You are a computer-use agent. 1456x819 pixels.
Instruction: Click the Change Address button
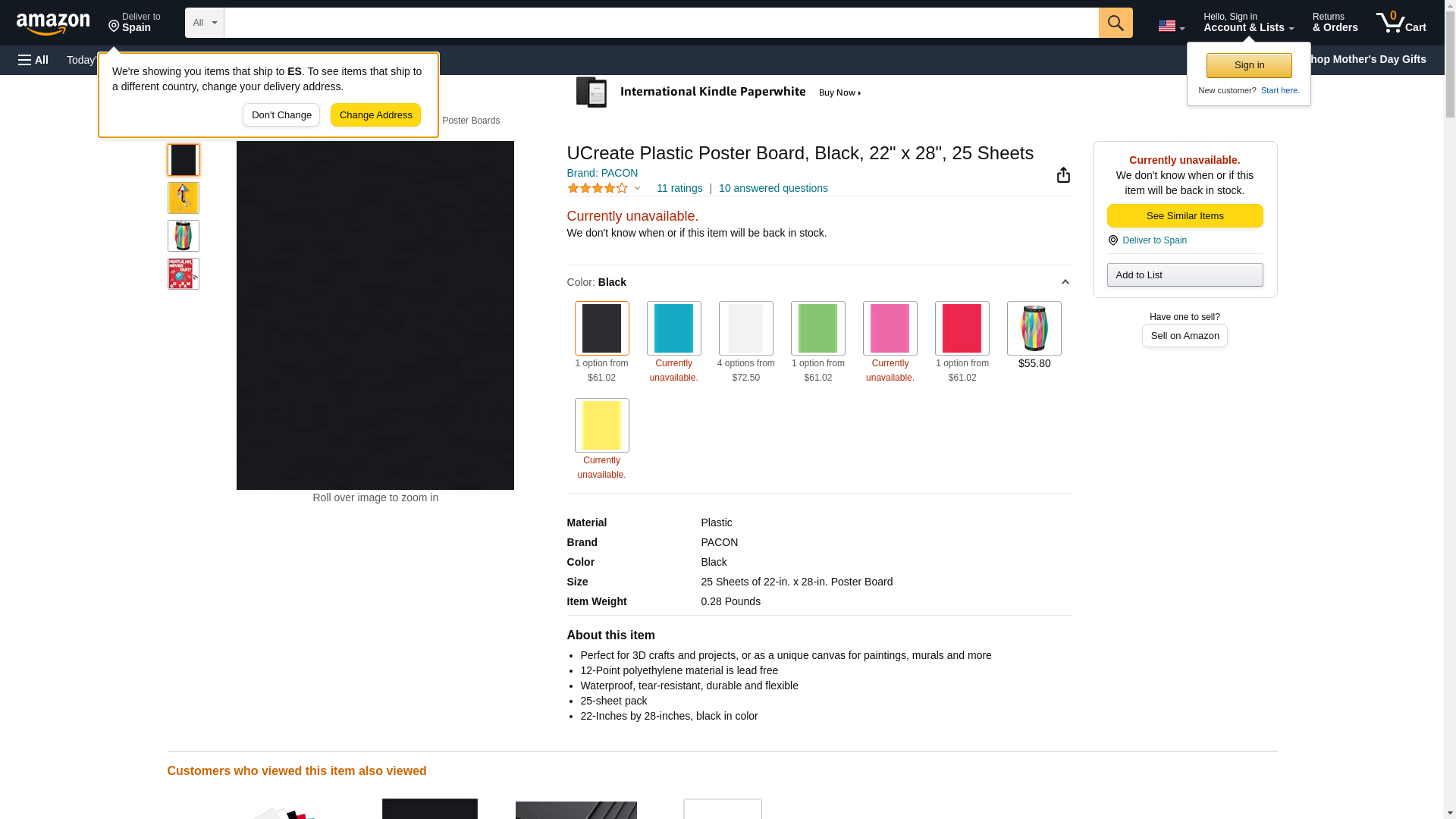[x=375, y=115]
